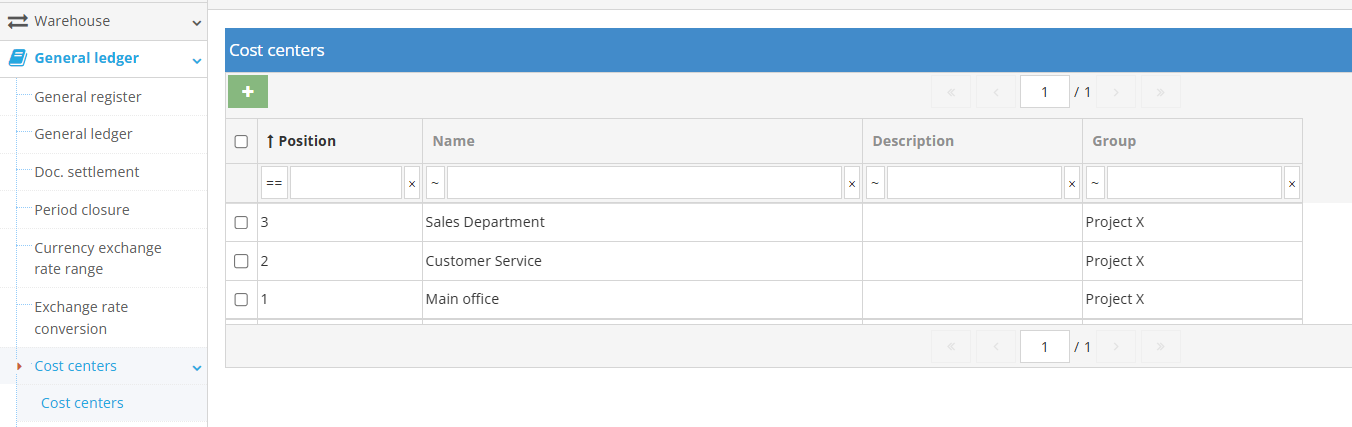Clear the Description filter with x
This screenshot has width=1352, height=427.
coord(1072,184)
